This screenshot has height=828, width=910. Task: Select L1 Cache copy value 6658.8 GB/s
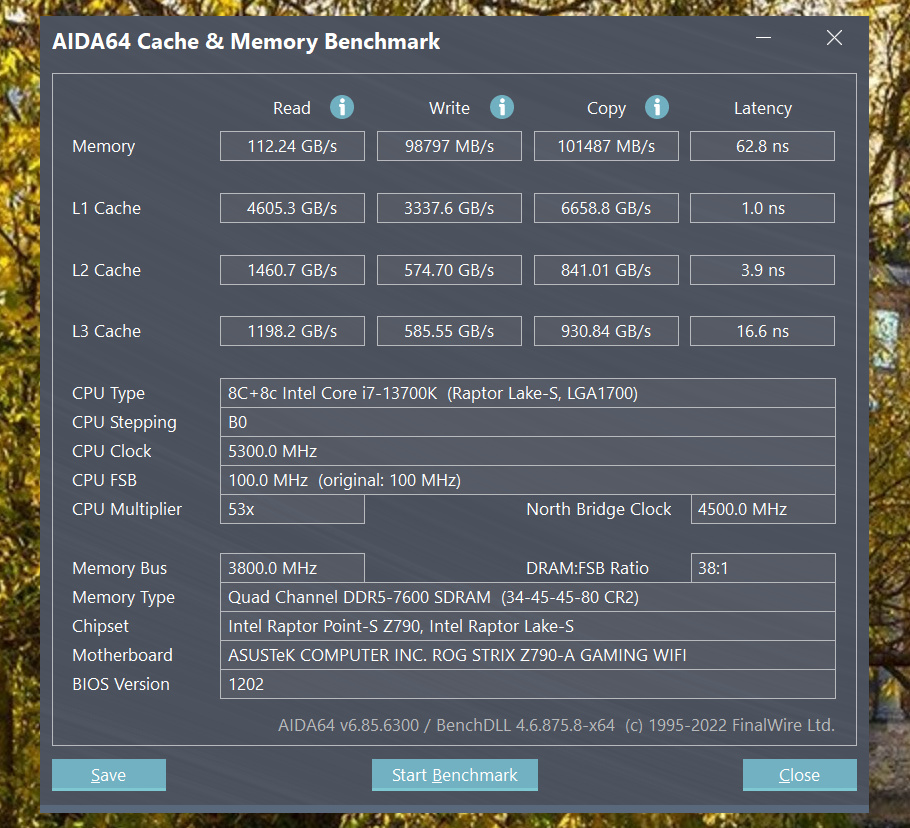pos(606,208)
